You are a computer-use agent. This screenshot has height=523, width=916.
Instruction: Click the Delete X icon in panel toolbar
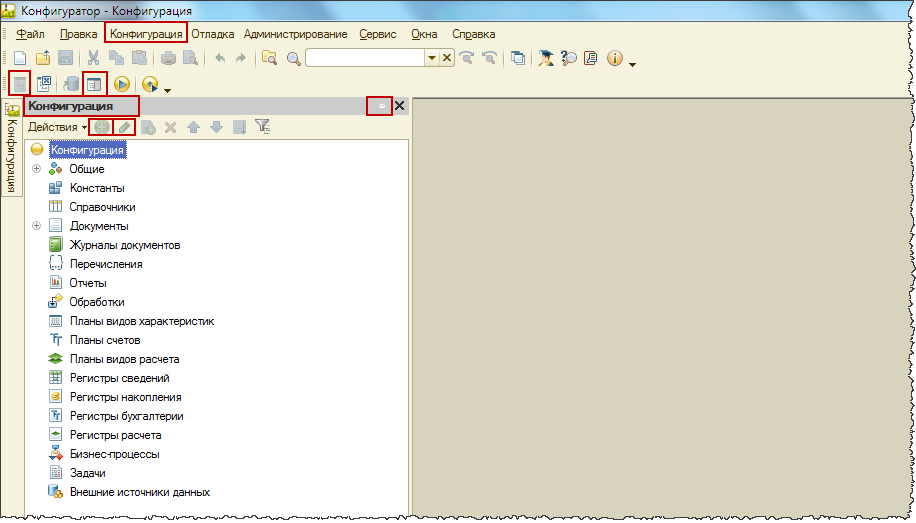point(171,127)
